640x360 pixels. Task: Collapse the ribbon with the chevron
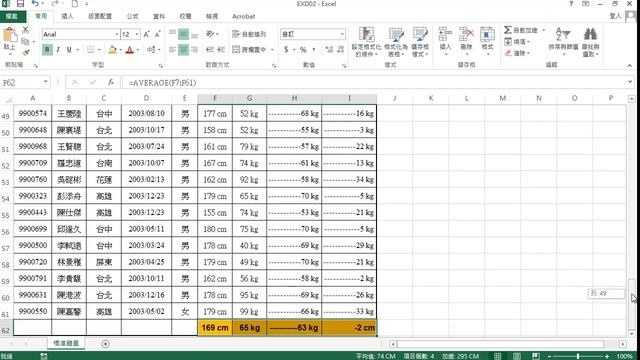630,66
